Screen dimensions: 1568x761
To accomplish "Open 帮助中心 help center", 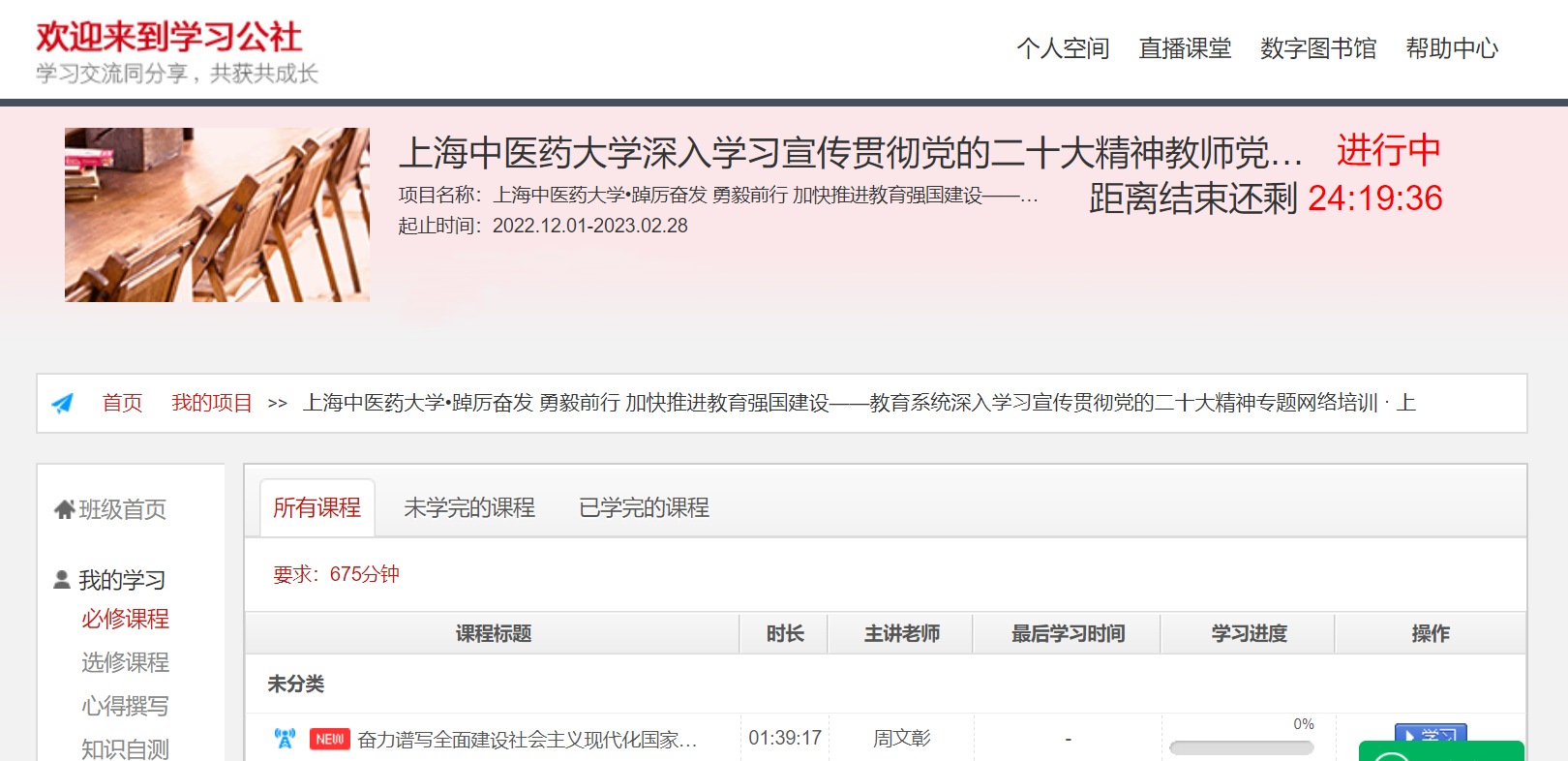I will click(x=1452, y=48).
